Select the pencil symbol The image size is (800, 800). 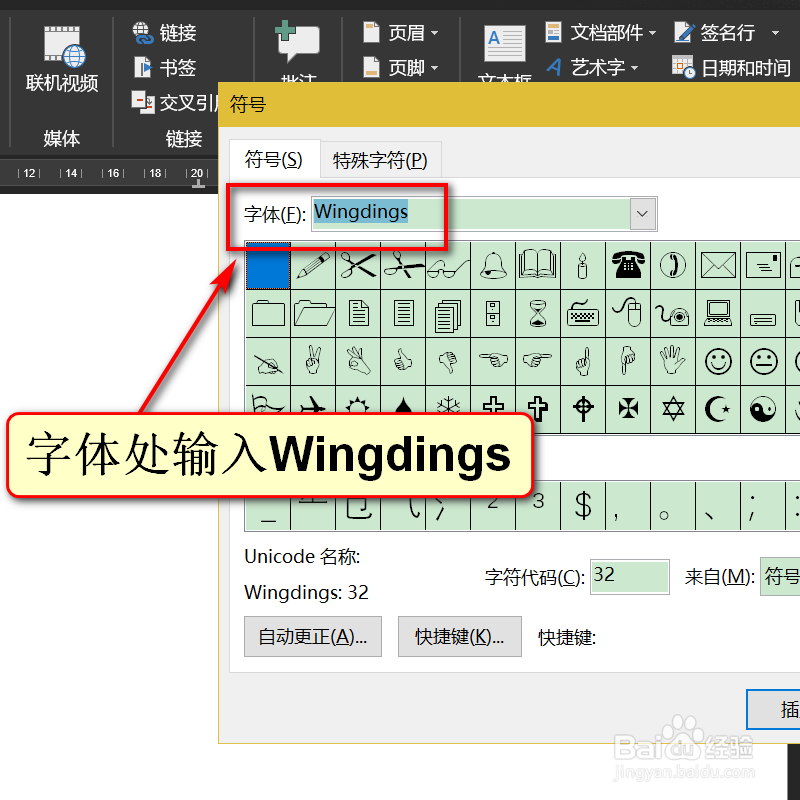(x=313, y=266)
